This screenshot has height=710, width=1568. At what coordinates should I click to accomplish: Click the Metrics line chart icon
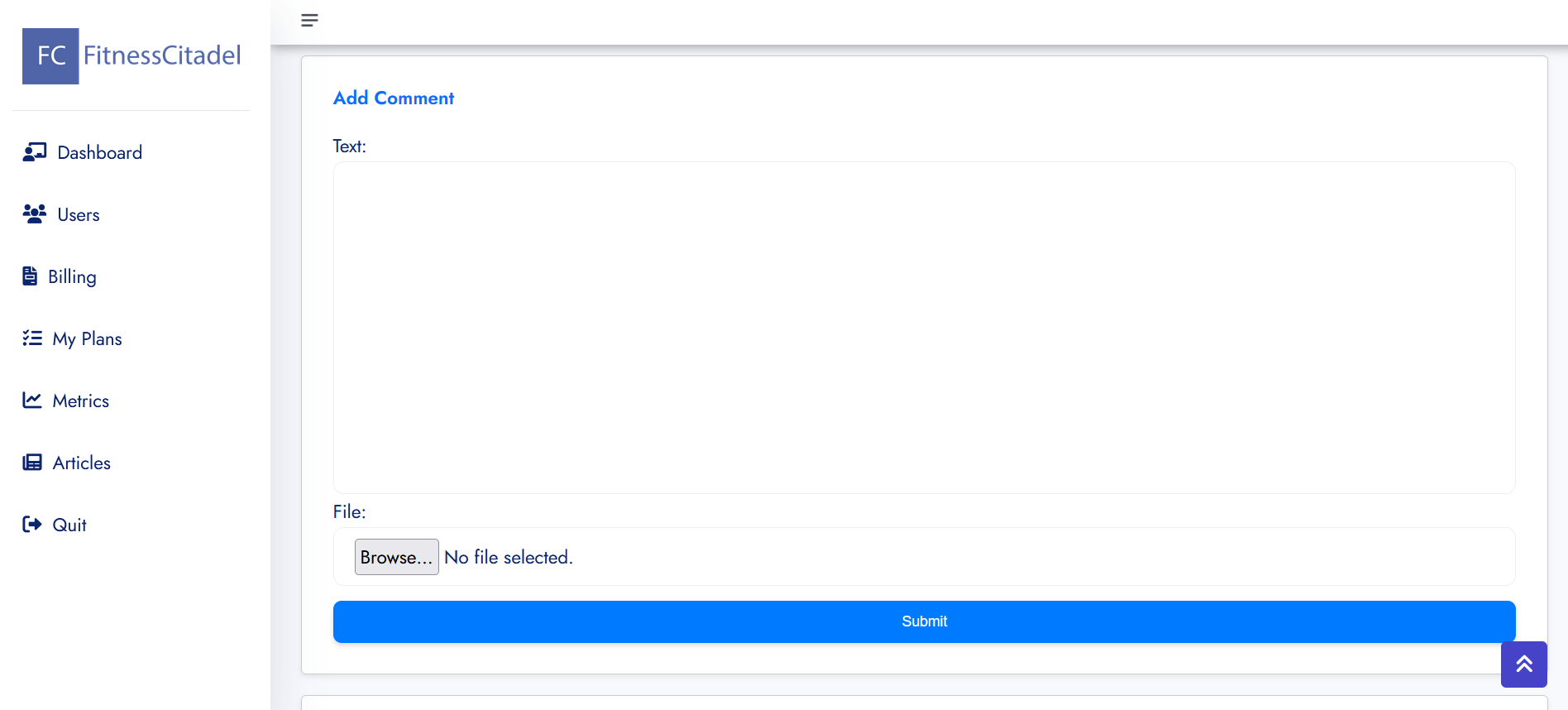pos(32,401)
